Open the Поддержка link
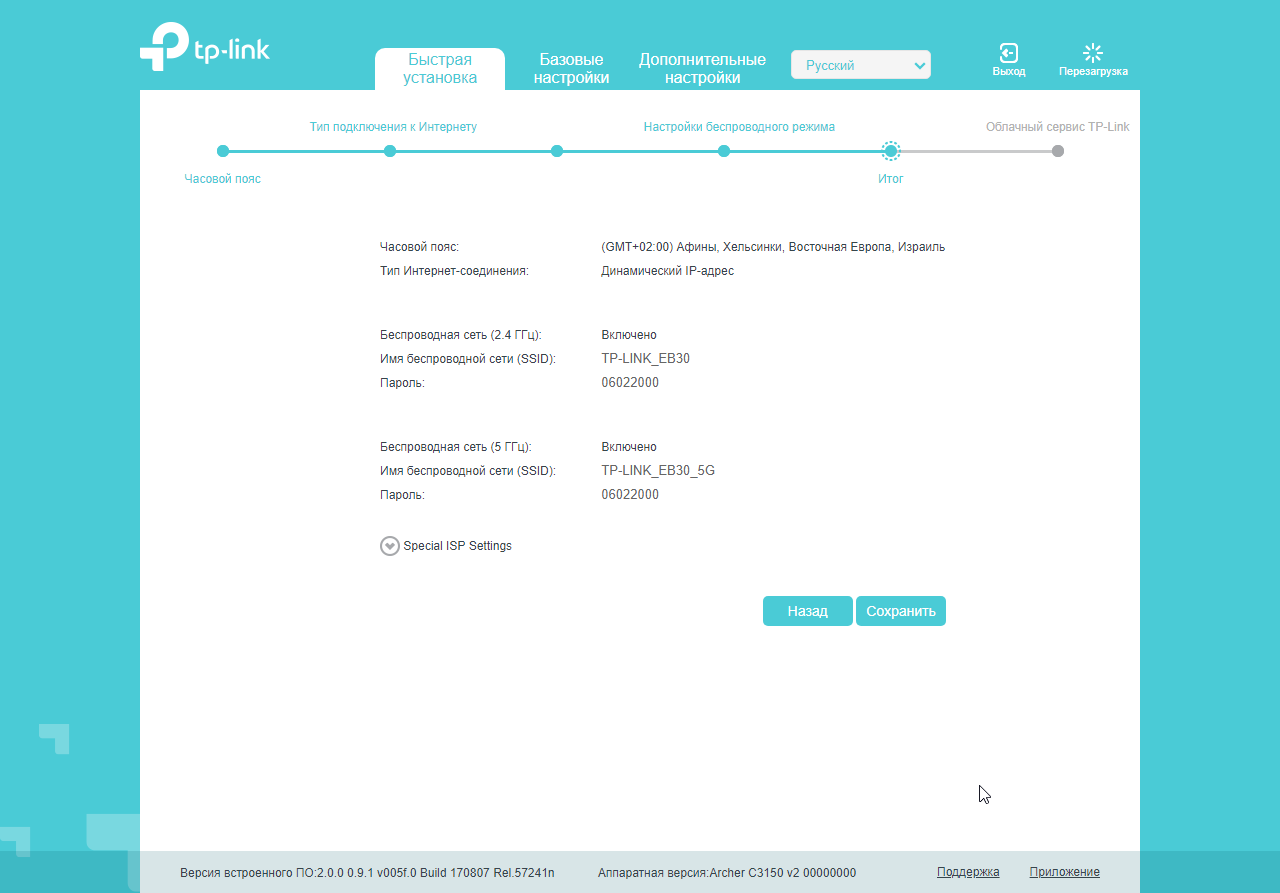Viewport: 1280px width, 893px height. 968,872
